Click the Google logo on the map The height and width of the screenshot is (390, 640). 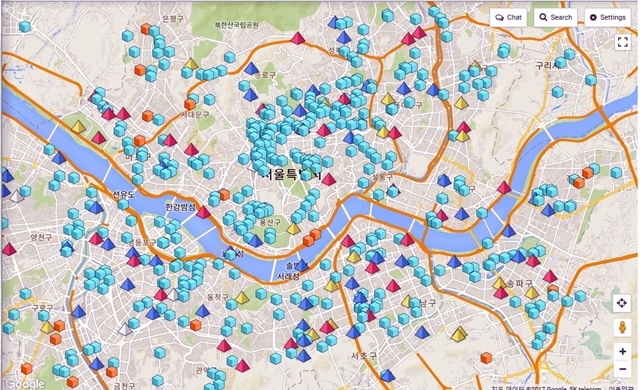[25, 384]
